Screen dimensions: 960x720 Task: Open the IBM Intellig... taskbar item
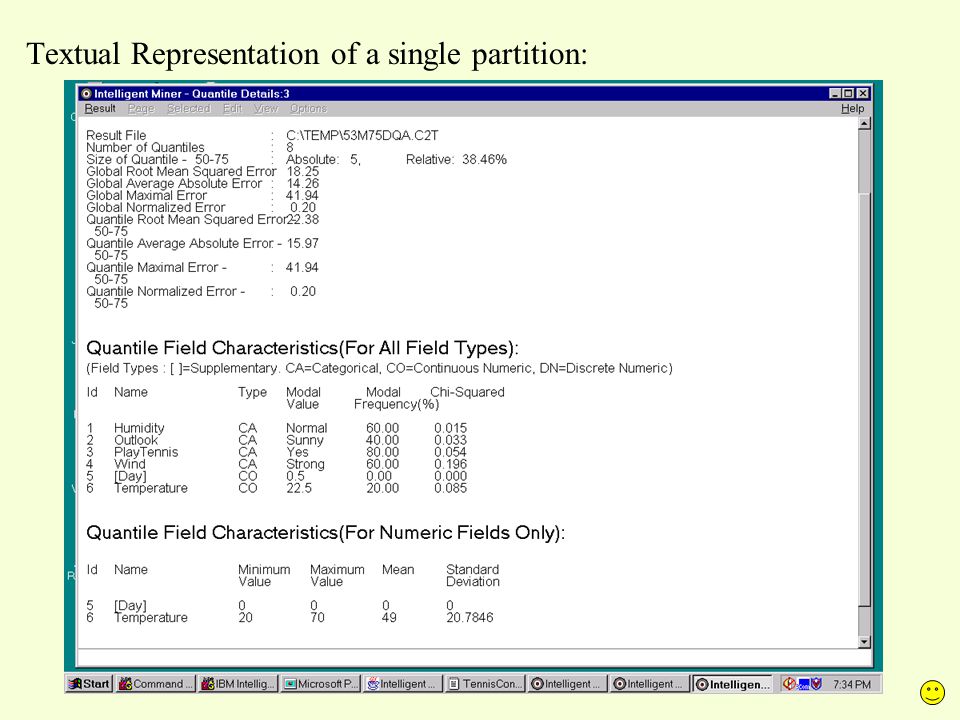(x=238, y=684)
